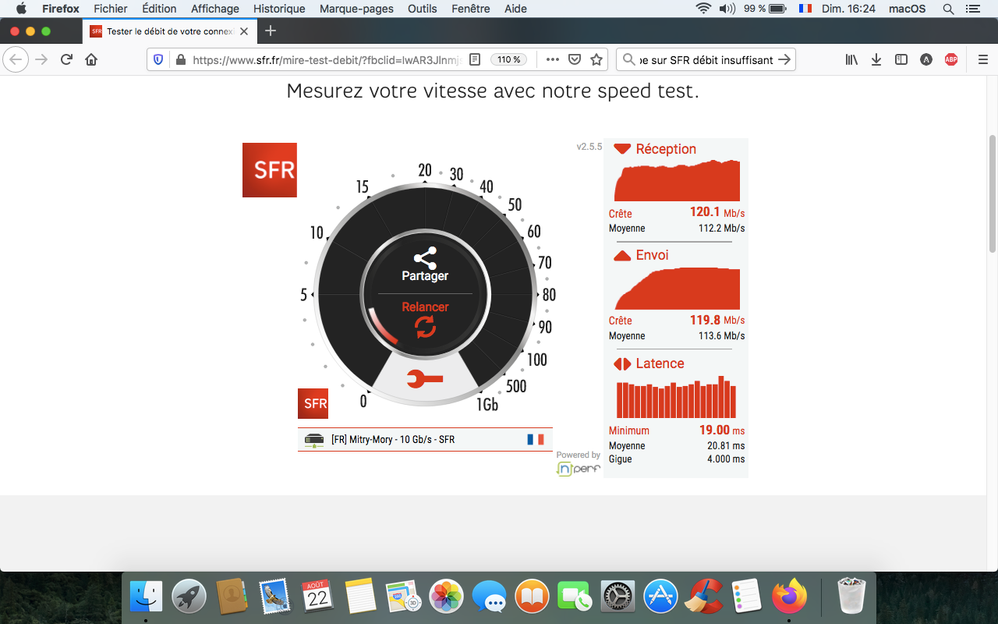Bookmark this page with the star icon
This screenshot has width=998, height=624.
(597, 60)
